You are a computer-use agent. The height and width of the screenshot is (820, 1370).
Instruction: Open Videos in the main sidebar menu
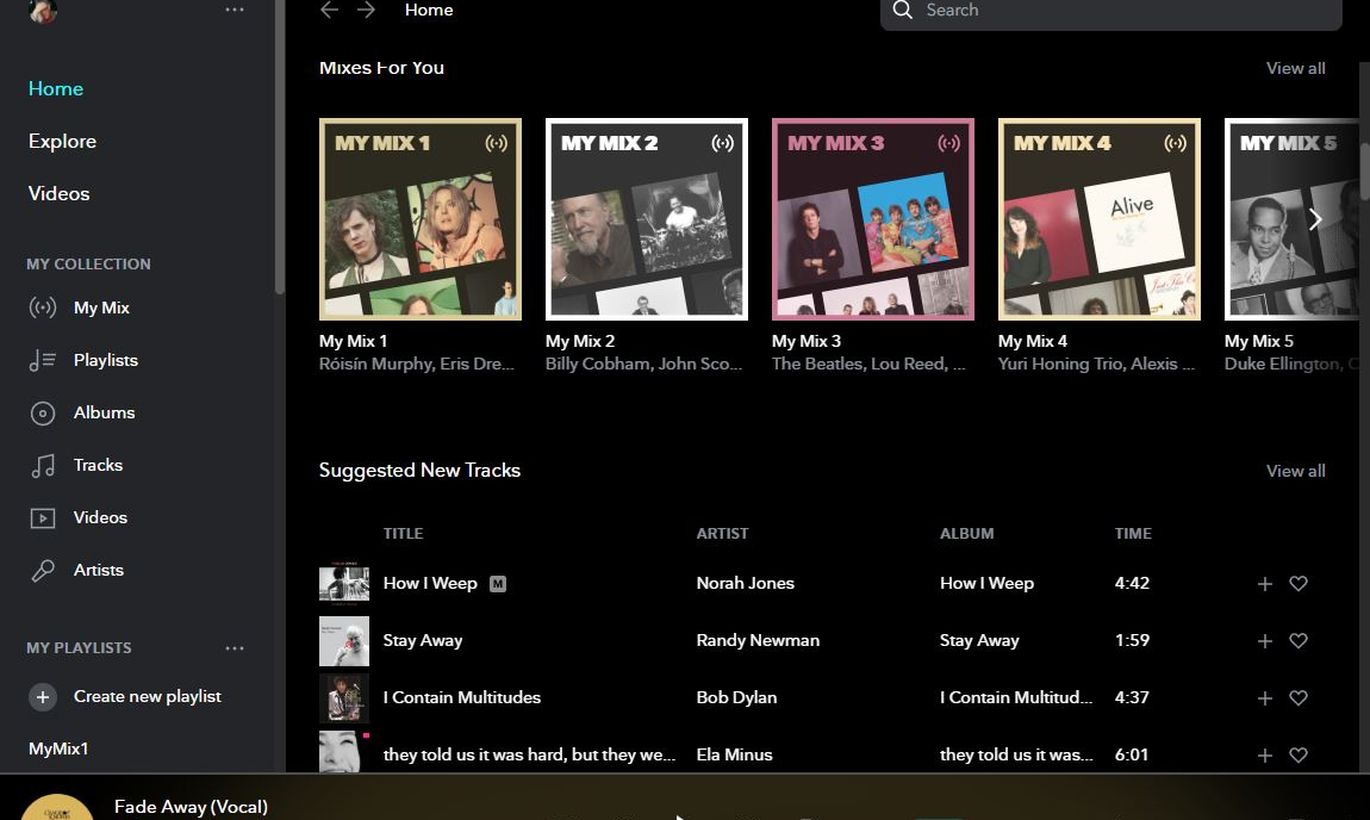pos(59,193)
